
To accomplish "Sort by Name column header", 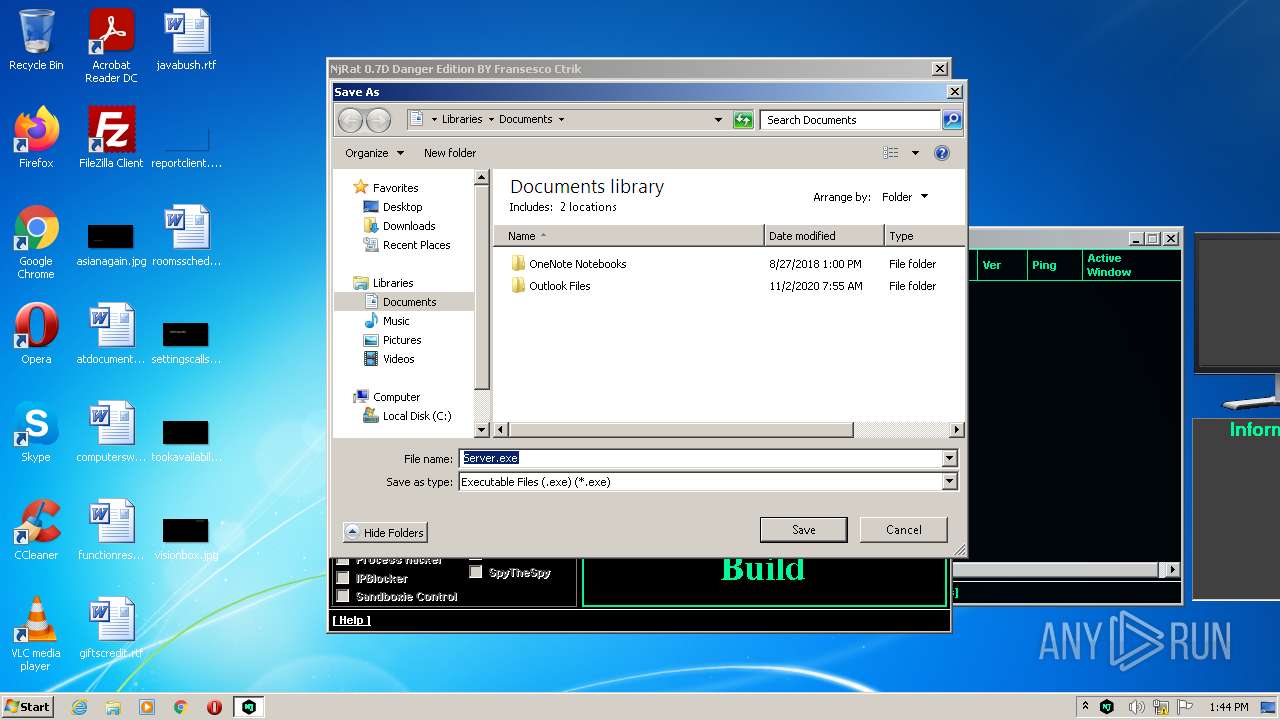I will 629,236.
